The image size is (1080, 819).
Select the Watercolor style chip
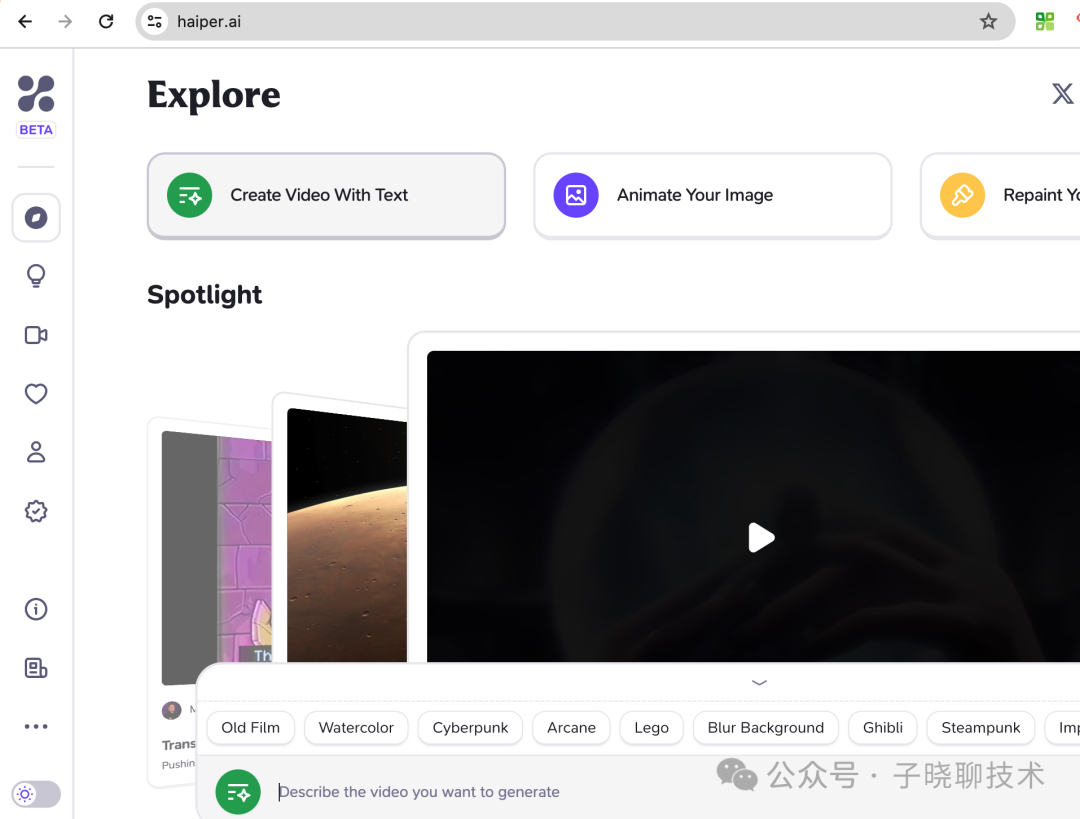click(x=356, y=728)
